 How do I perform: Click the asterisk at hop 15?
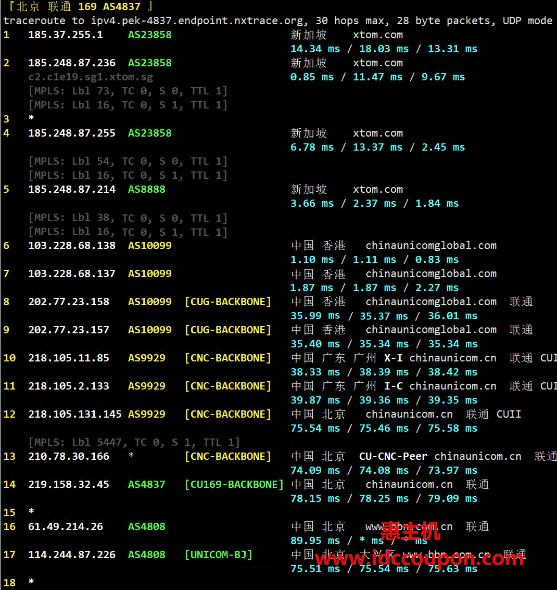(x=31, y=511)
